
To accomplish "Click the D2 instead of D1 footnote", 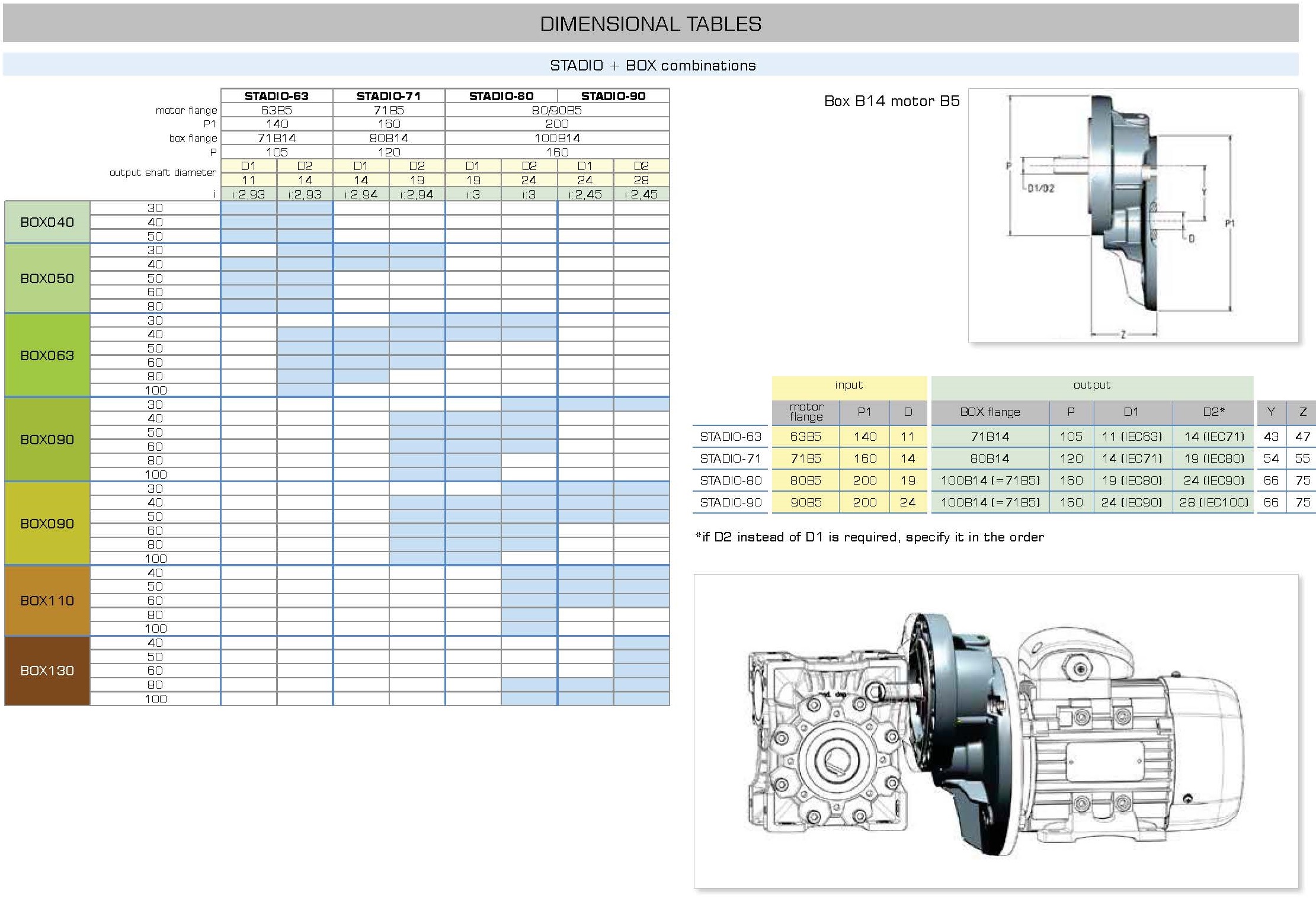I will point(869,537).
